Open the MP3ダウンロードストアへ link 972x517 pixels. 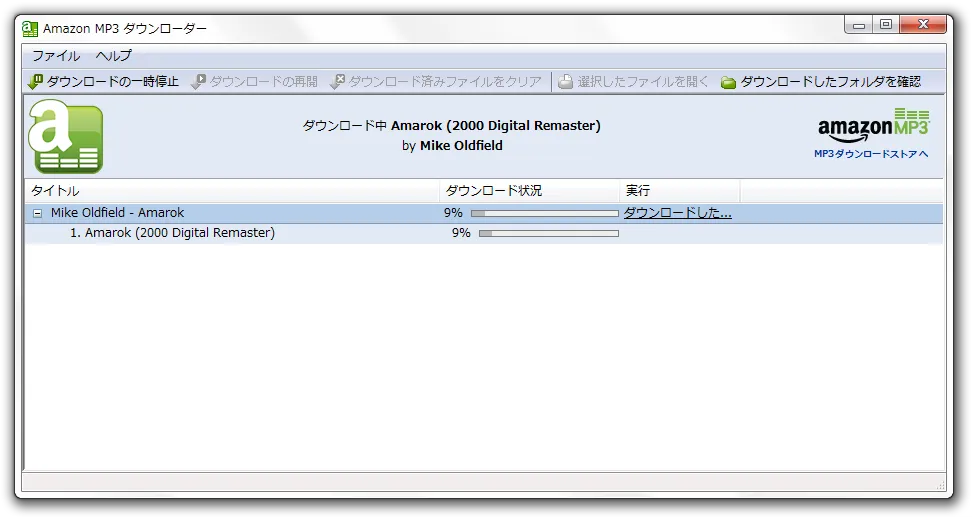tap(871, 154)
